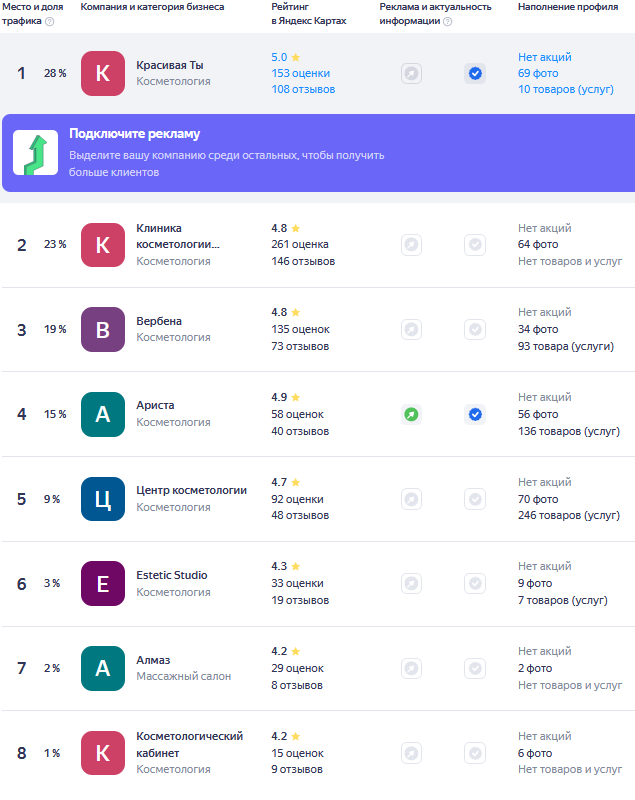Click the advertising icon in Алмаз row

pyautogui.click(x=411, y=668)
